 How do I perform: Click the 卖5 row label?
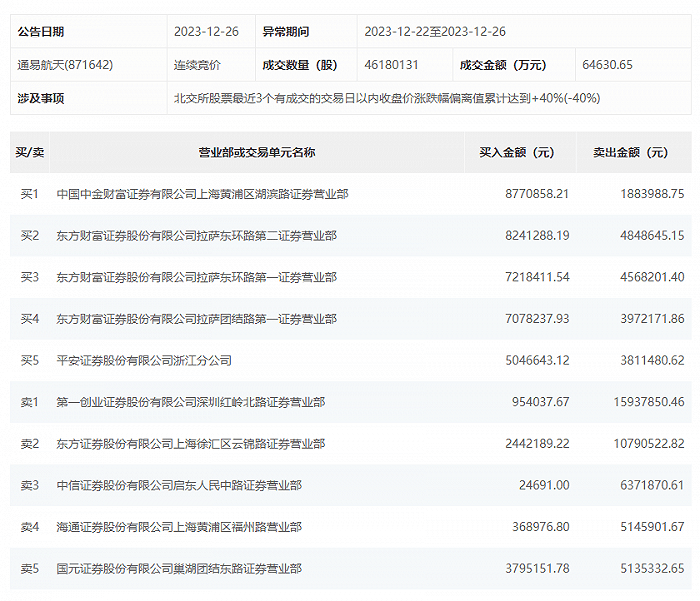click(30, 568)
